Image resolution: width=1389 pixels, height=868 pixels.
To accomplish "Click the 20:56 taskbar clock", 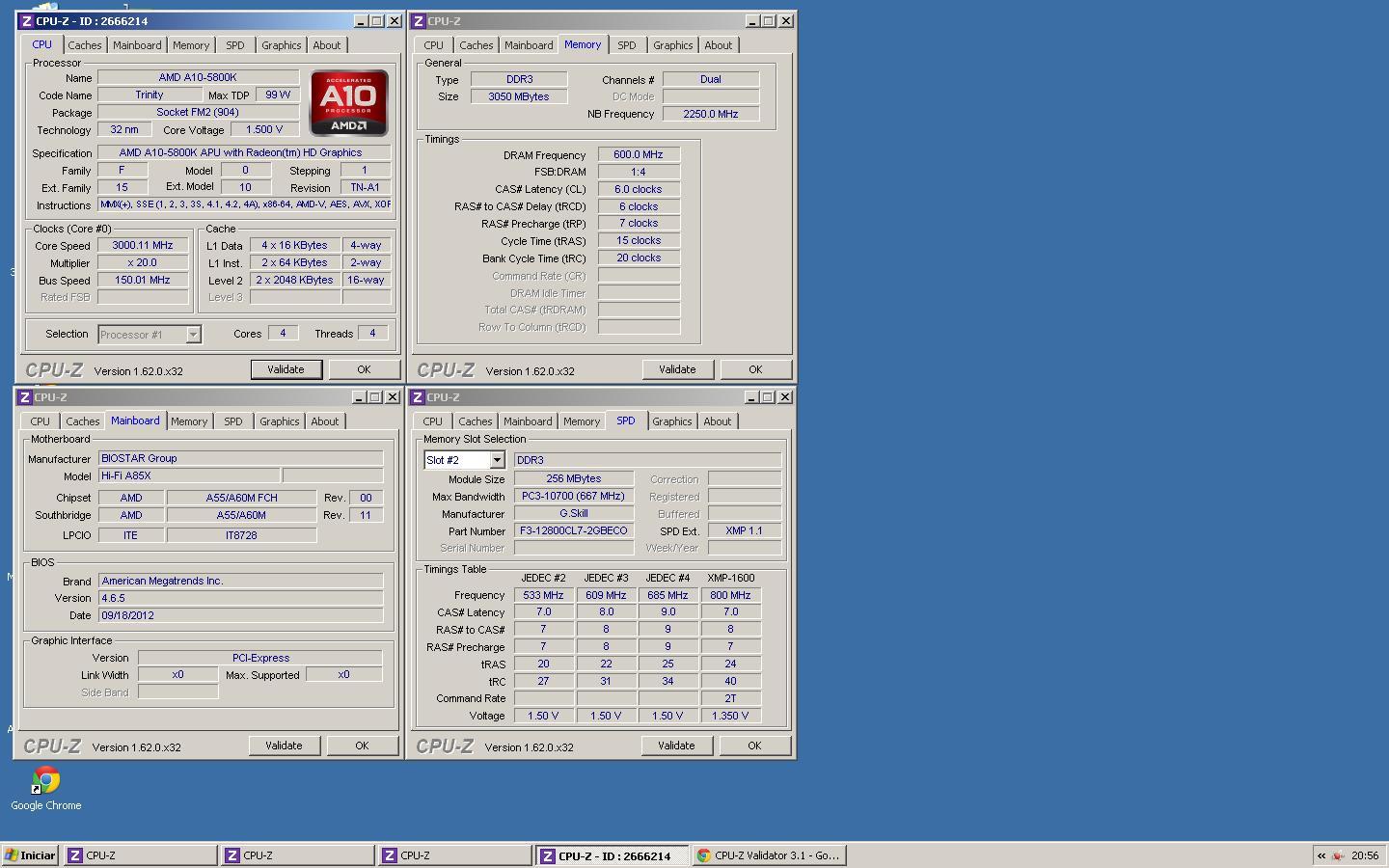I will [1365, 855].
